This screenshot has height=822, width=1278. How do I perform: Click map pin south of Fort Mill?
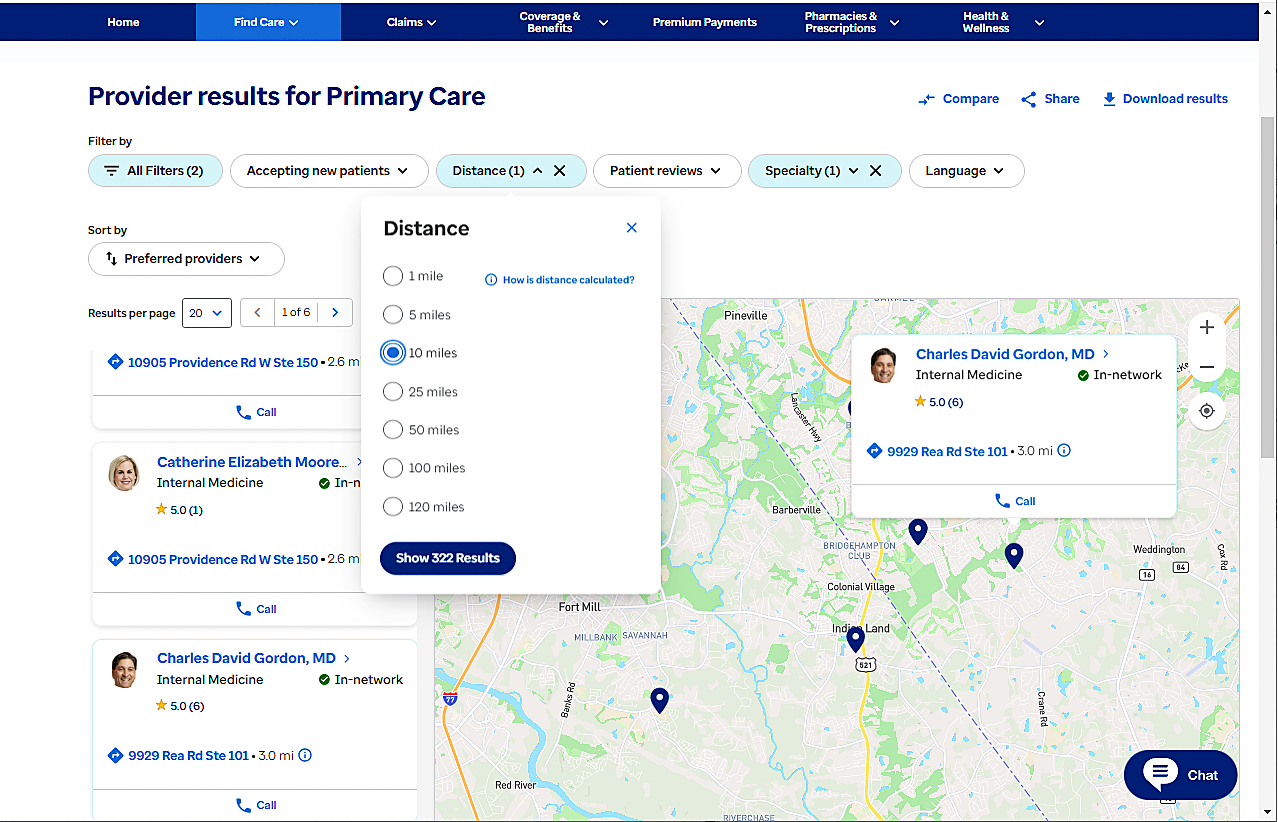658,701
